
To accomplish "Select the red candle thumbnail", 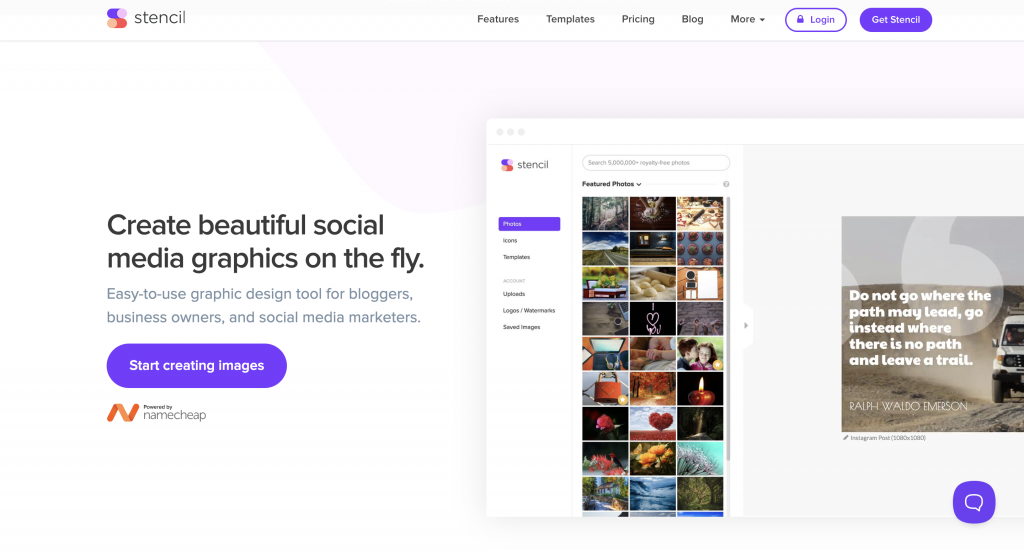I will tap(700, 389).
